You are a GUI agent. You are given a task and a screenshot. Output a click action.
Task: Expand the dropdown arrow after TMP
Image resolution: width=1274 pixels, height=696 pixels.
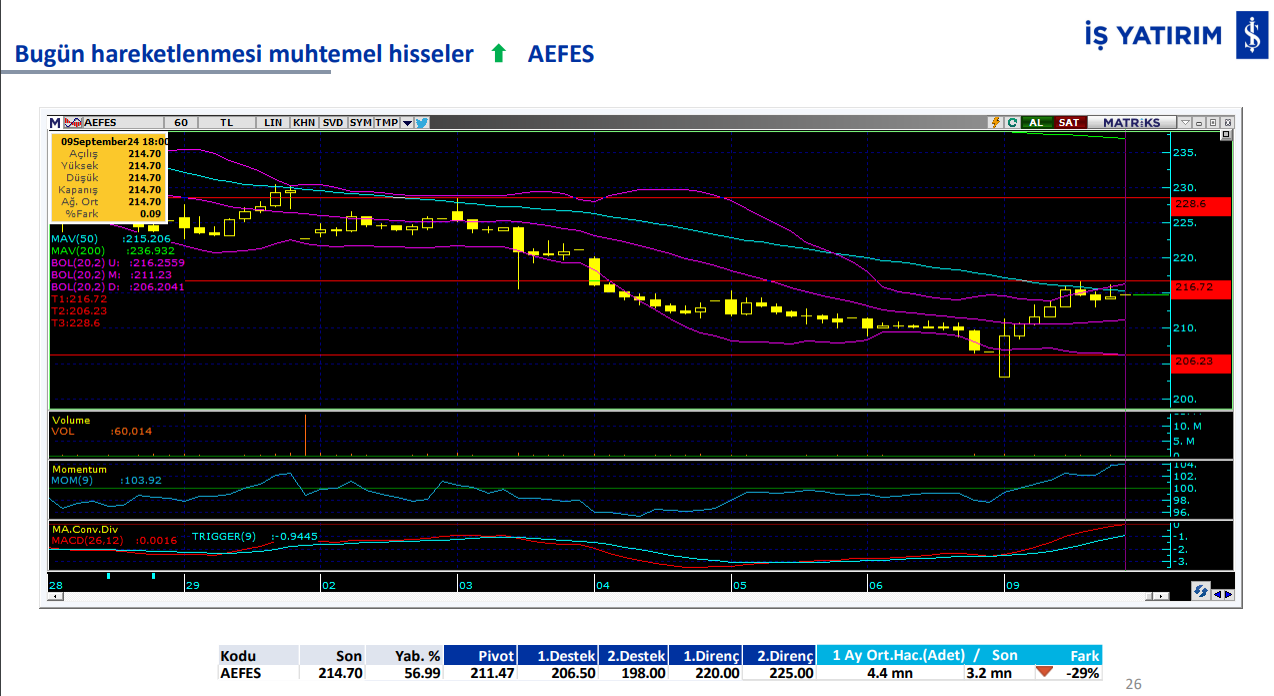407,123
